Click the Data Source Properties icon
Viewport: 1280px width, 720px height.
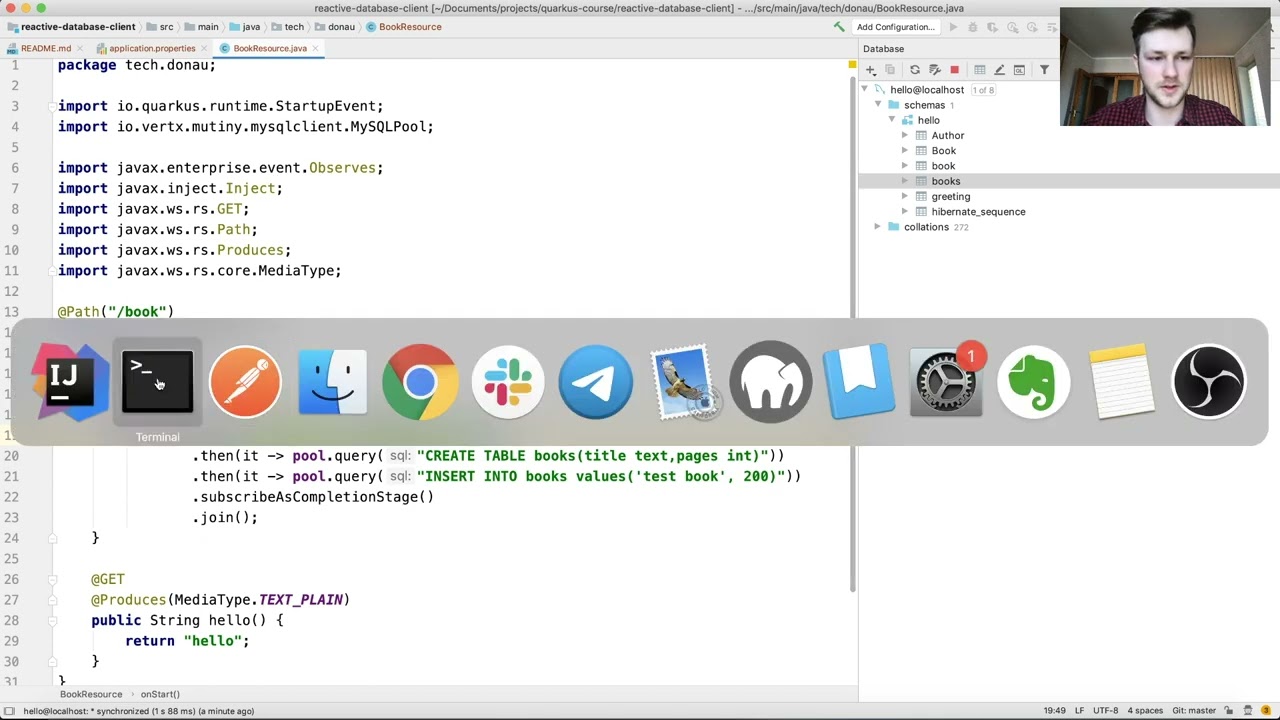point(935,70)
